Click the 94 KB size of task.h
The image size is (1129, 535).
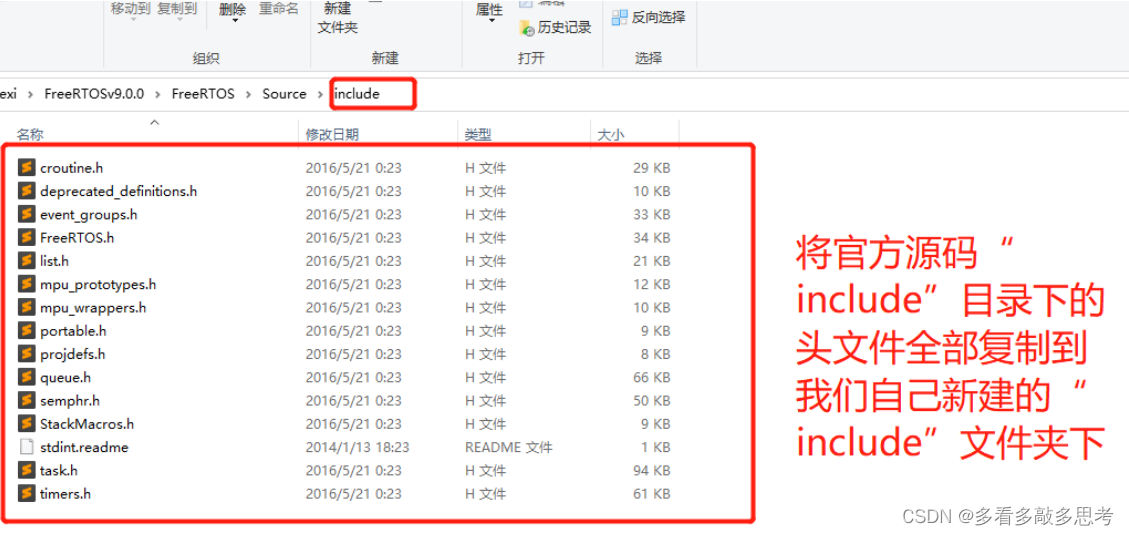point(652,471)
